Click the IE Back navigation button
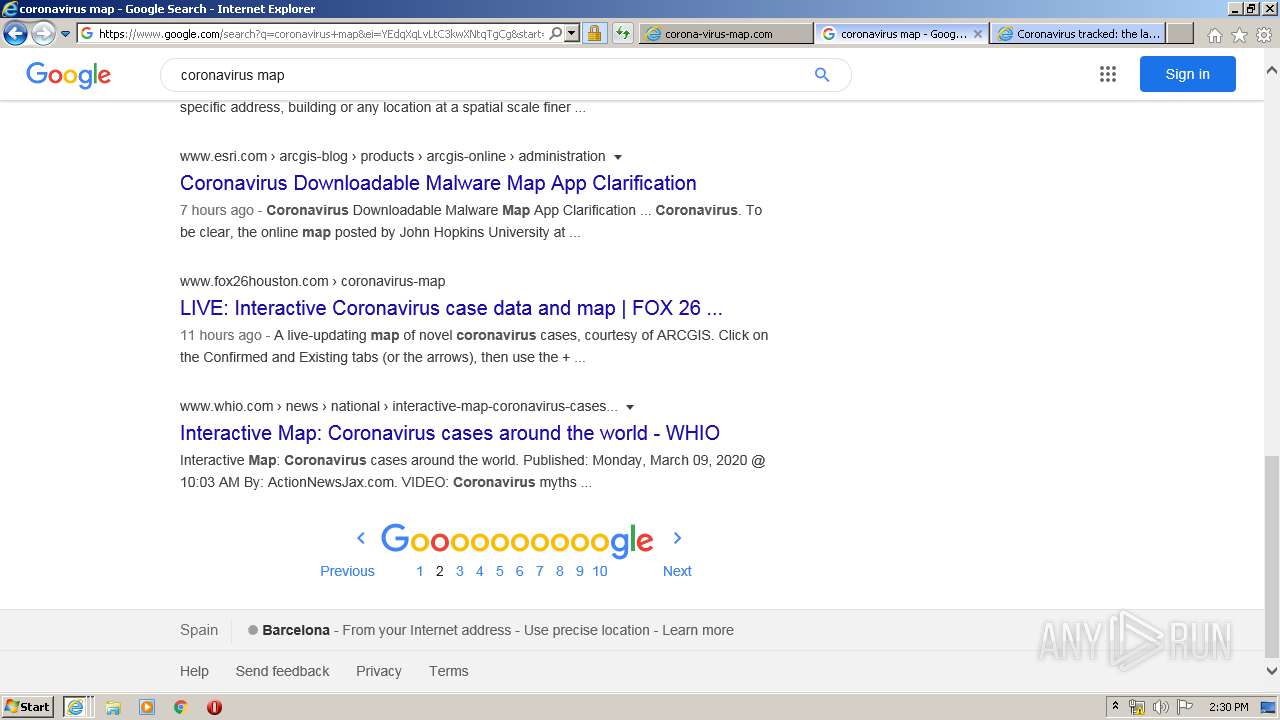 [x=15, y=34]
